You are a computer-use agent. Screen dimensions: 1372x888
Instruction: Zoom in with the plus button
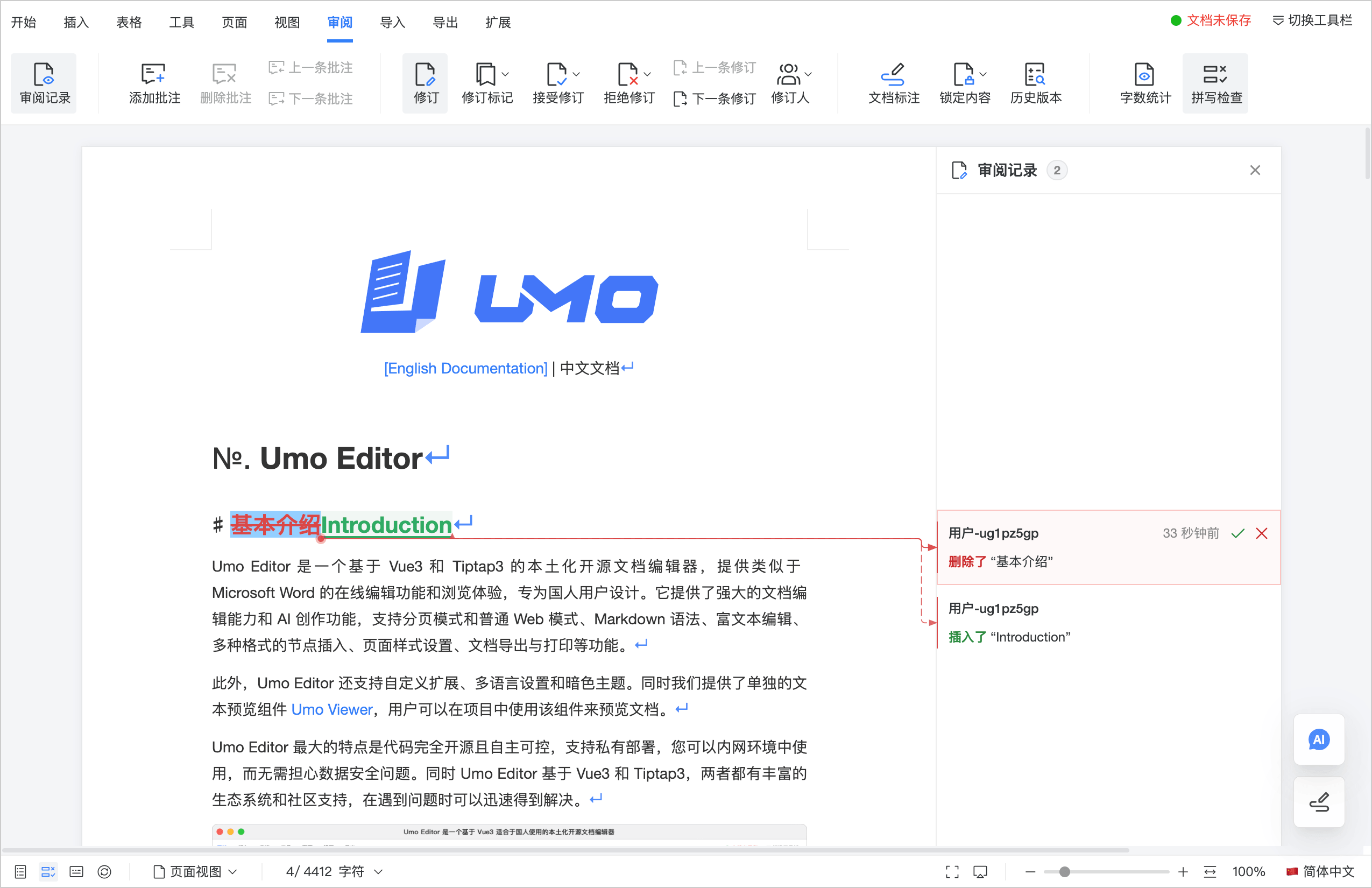[1183, 871]
